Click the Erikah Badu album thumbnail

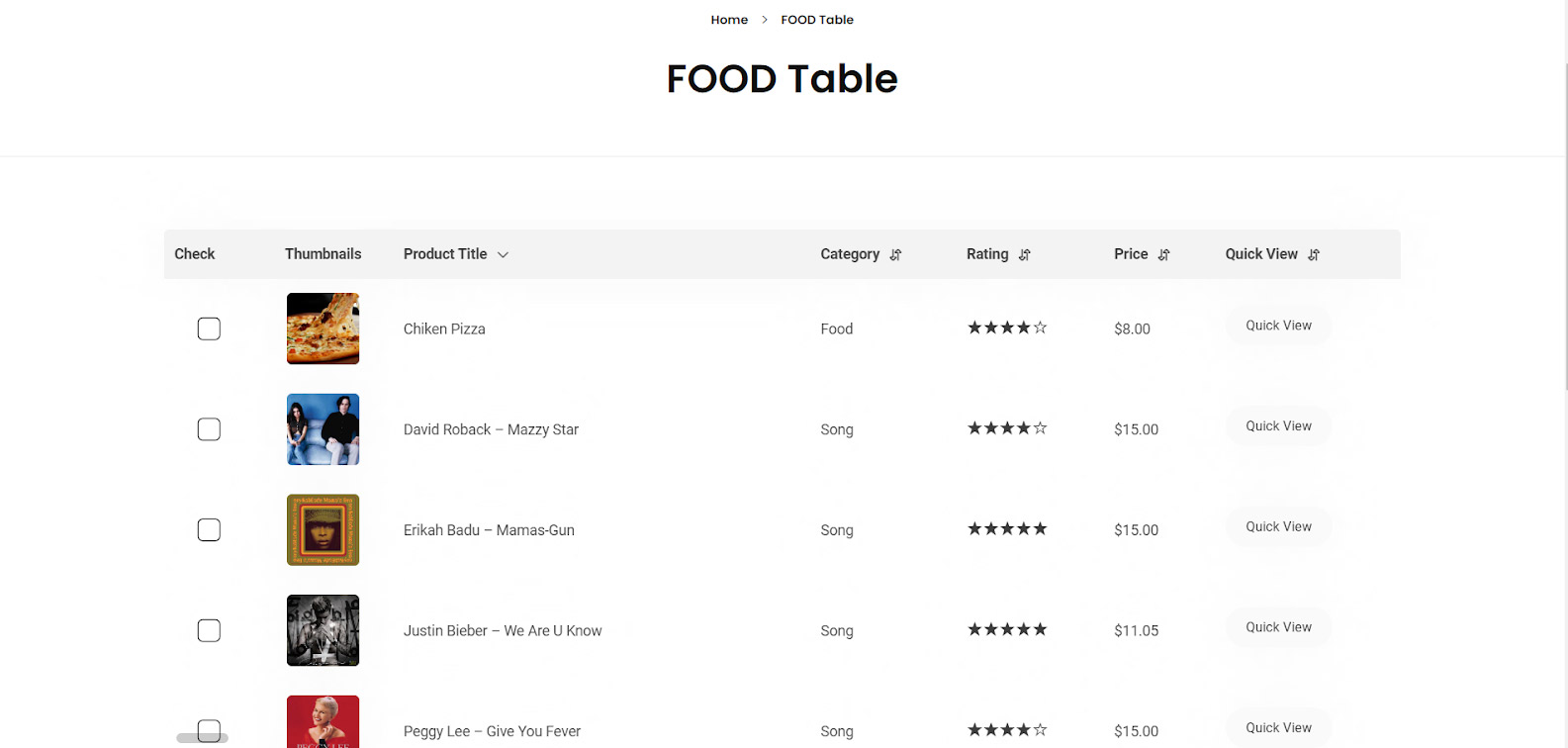(323, 530)
